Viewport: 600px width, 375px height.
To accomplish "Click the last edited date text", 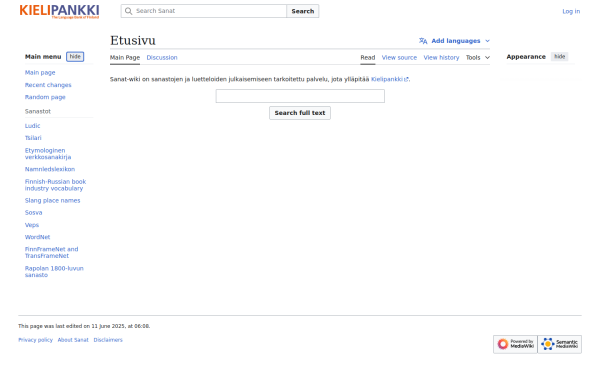I will [84, 326].
